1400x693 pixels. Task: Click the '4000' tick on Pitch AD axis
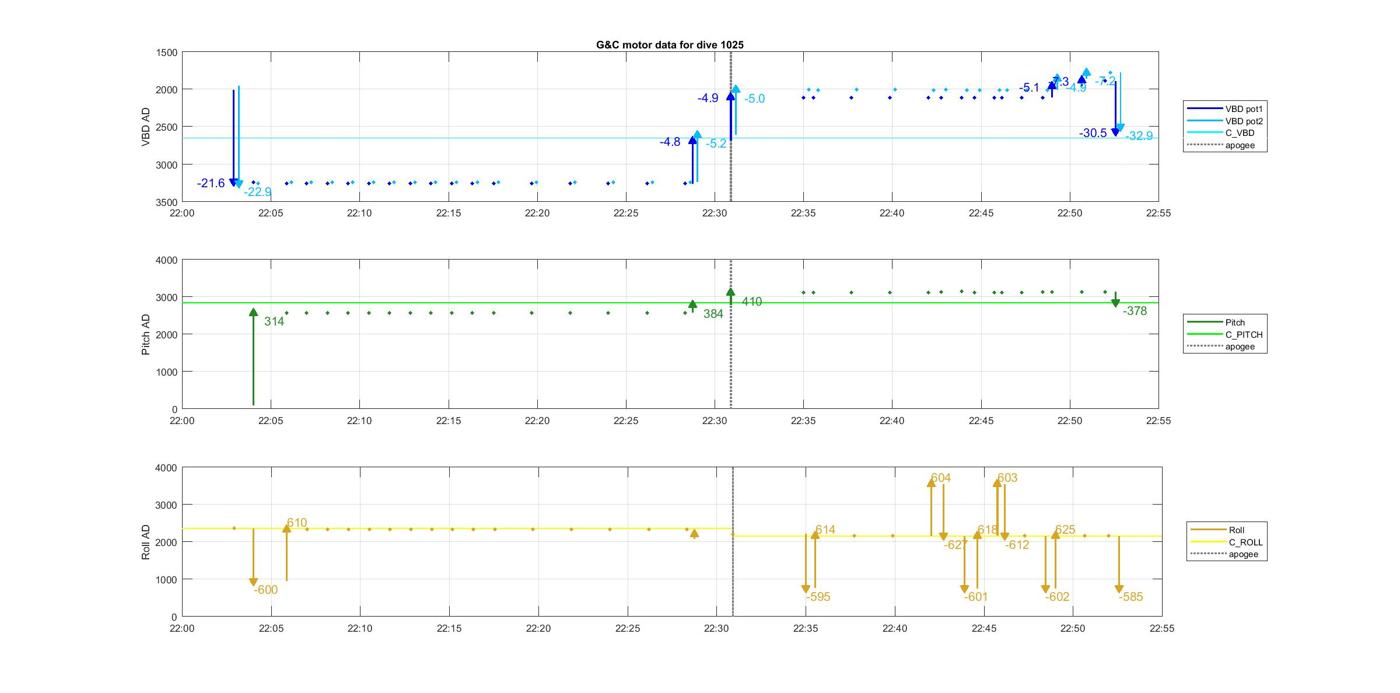[x=167, y=260]
